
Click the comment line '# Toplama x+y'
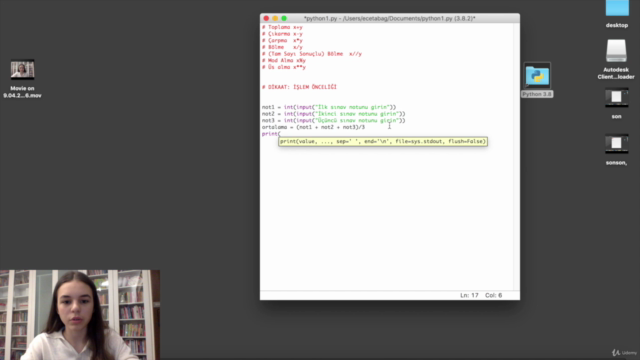(x=282, y=27)
